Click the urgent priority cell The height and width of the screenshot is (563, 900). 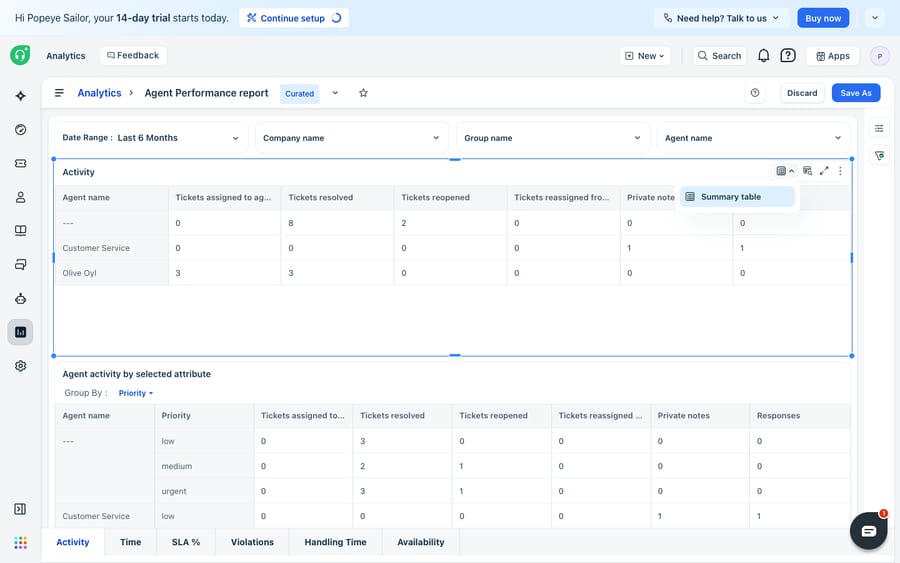[x=204, y=491]
